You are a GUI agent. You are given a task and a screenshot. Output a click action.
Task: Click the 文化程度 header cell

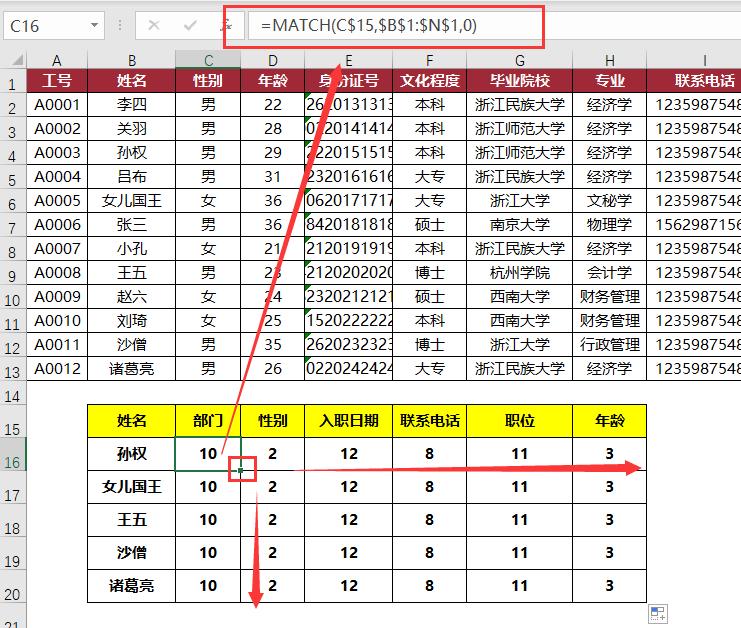tap(429, 81)
